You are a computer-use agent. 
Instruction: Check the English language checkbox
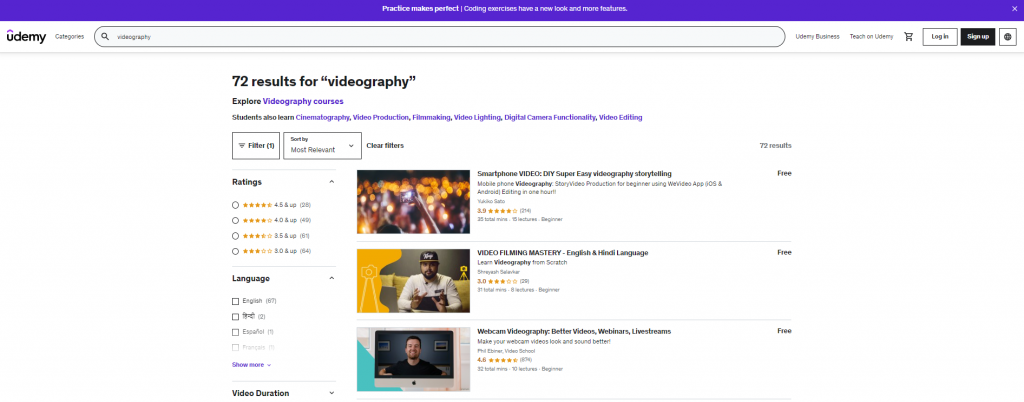[236, 301]
